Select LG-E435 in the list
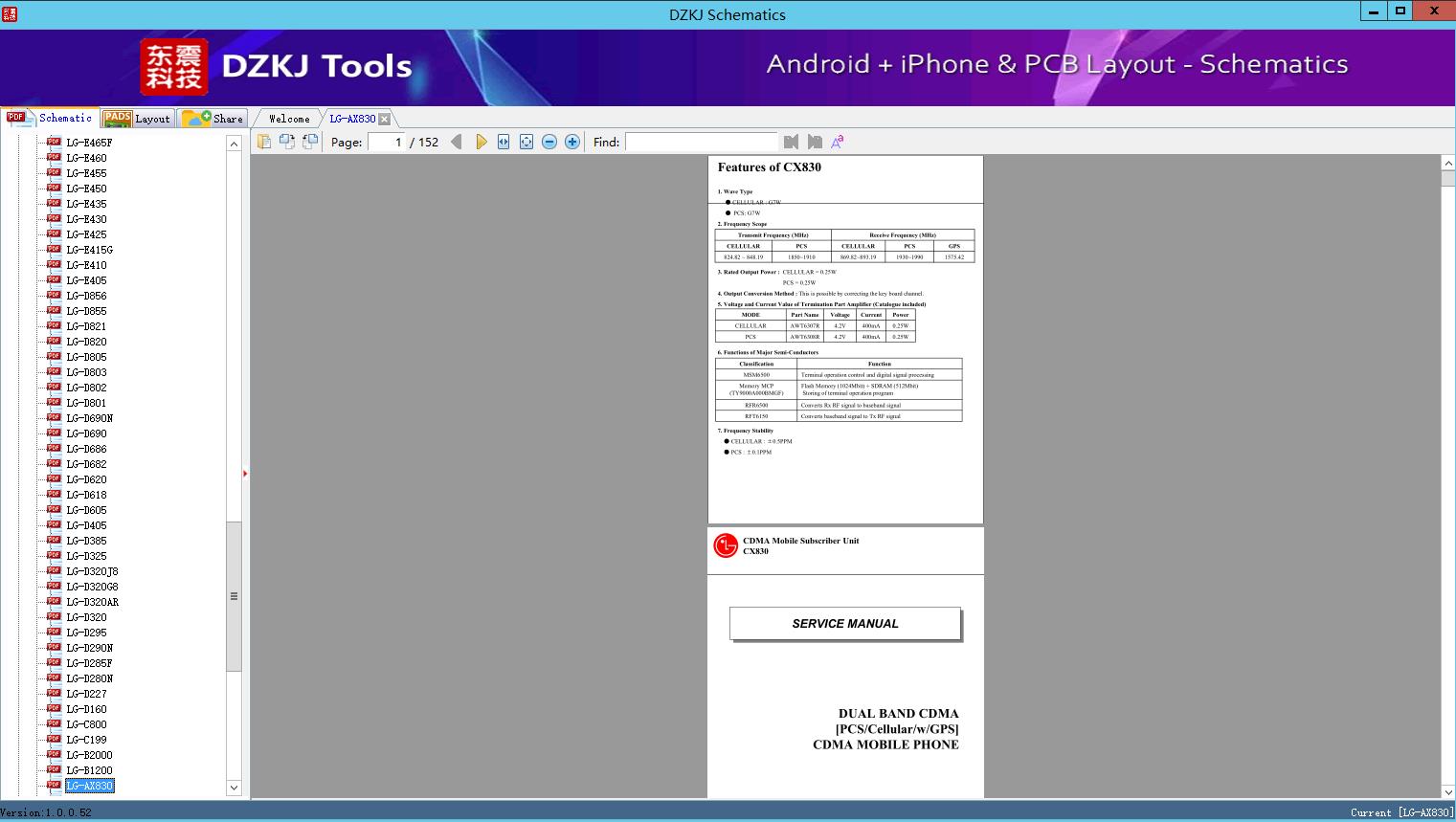The height and width of the screenshot is (822, 1456). [86, 204]
